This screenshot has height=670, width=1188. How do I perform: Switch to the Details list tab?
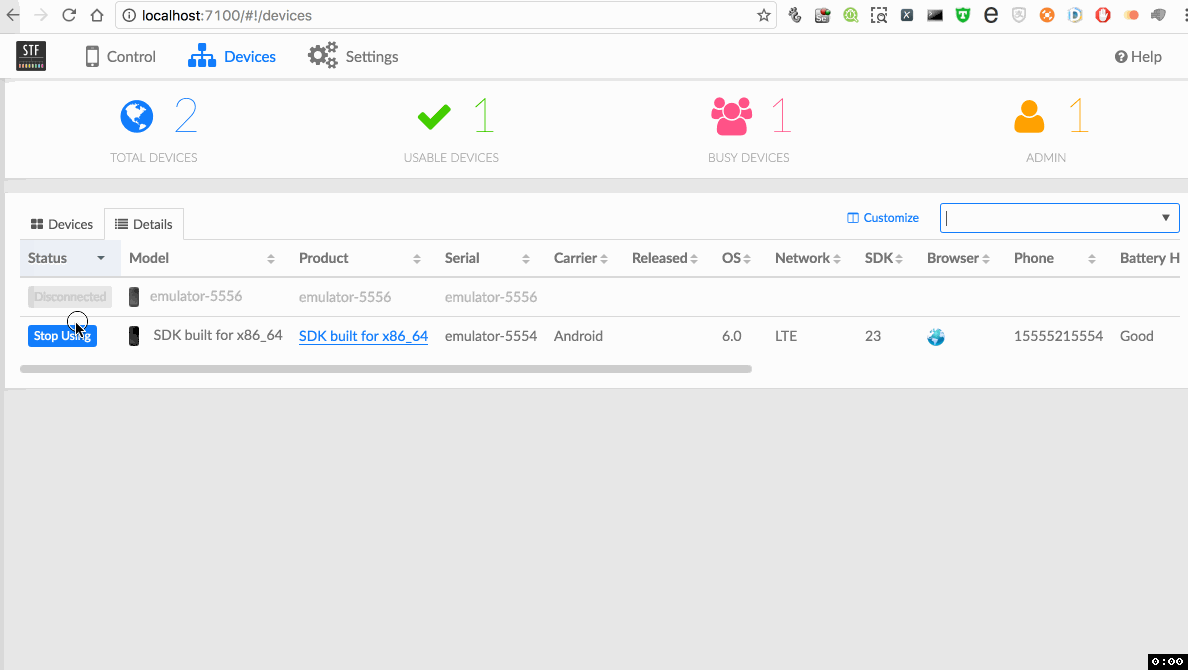144,224
